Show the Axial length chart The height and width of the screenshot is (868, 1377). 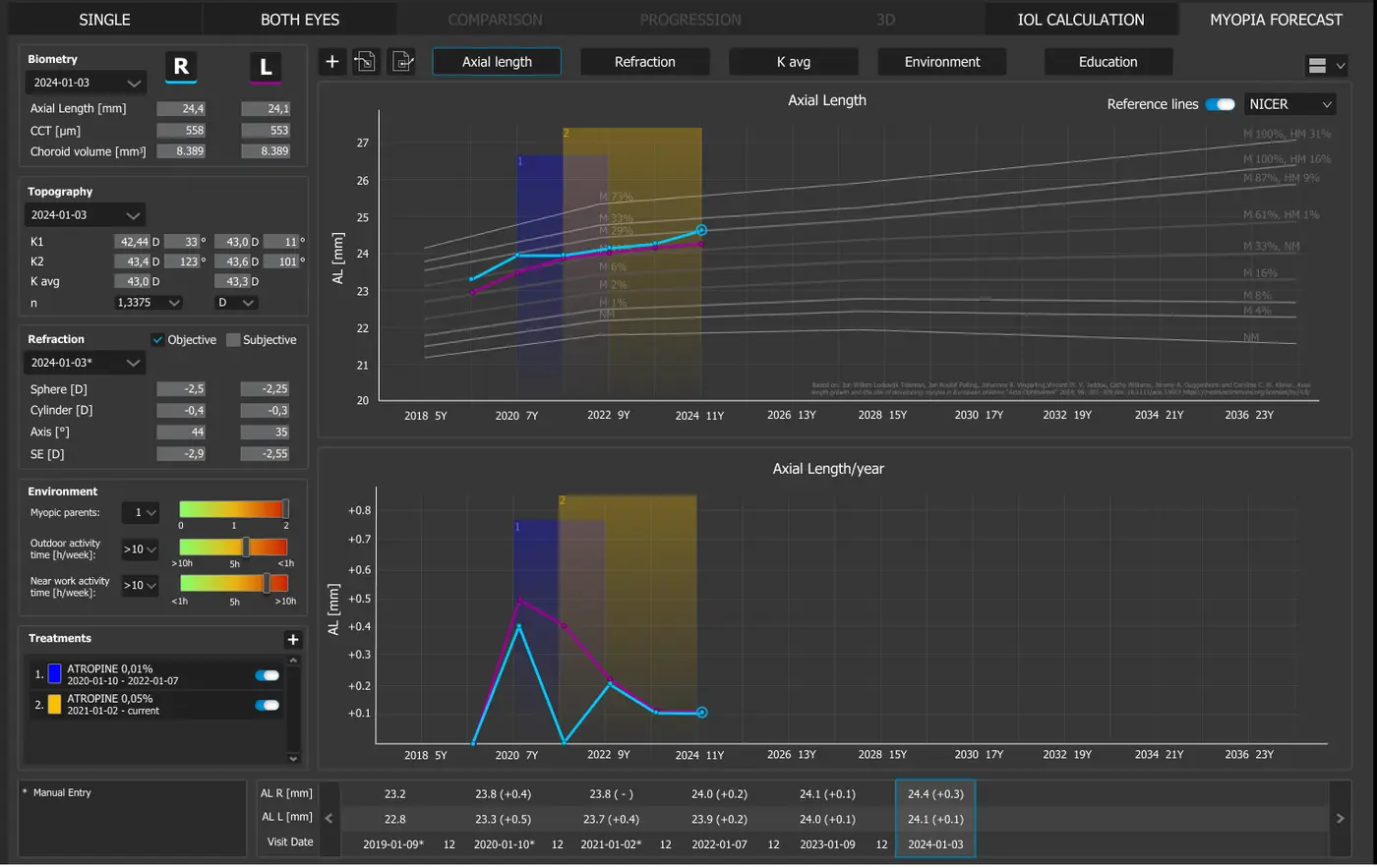497,62
